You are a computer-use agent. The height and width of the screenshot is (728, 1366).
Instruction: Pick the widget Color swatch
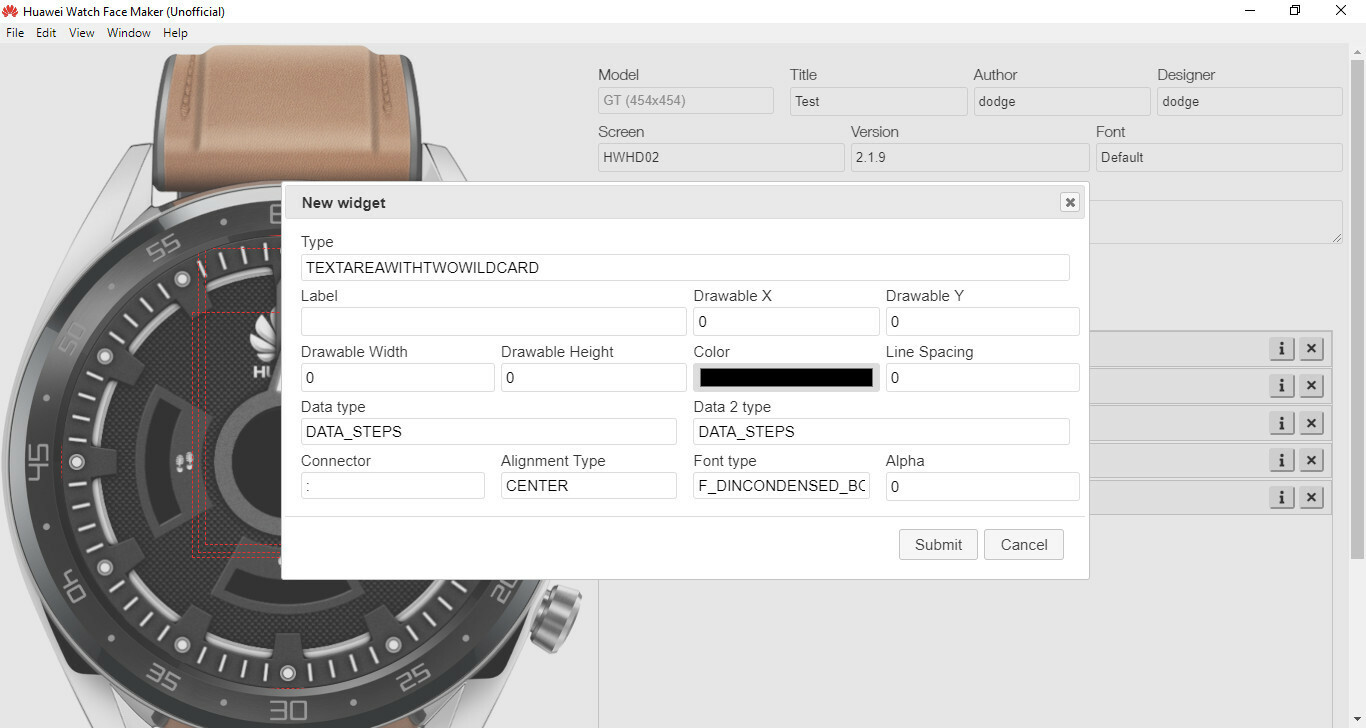point(786,377)
